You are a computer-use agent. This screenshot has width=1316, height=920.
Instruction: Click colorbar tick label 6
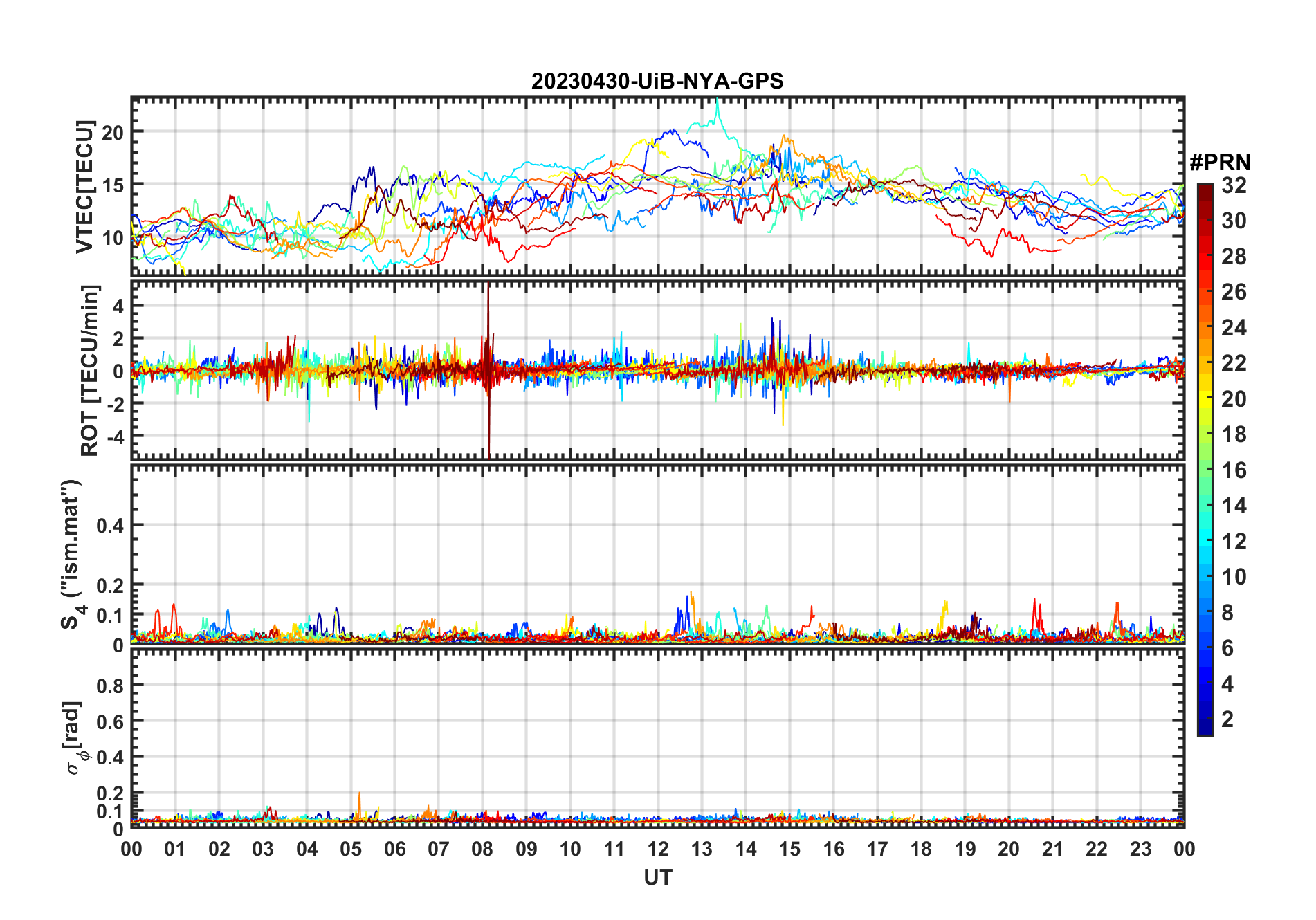[1227, 648]
